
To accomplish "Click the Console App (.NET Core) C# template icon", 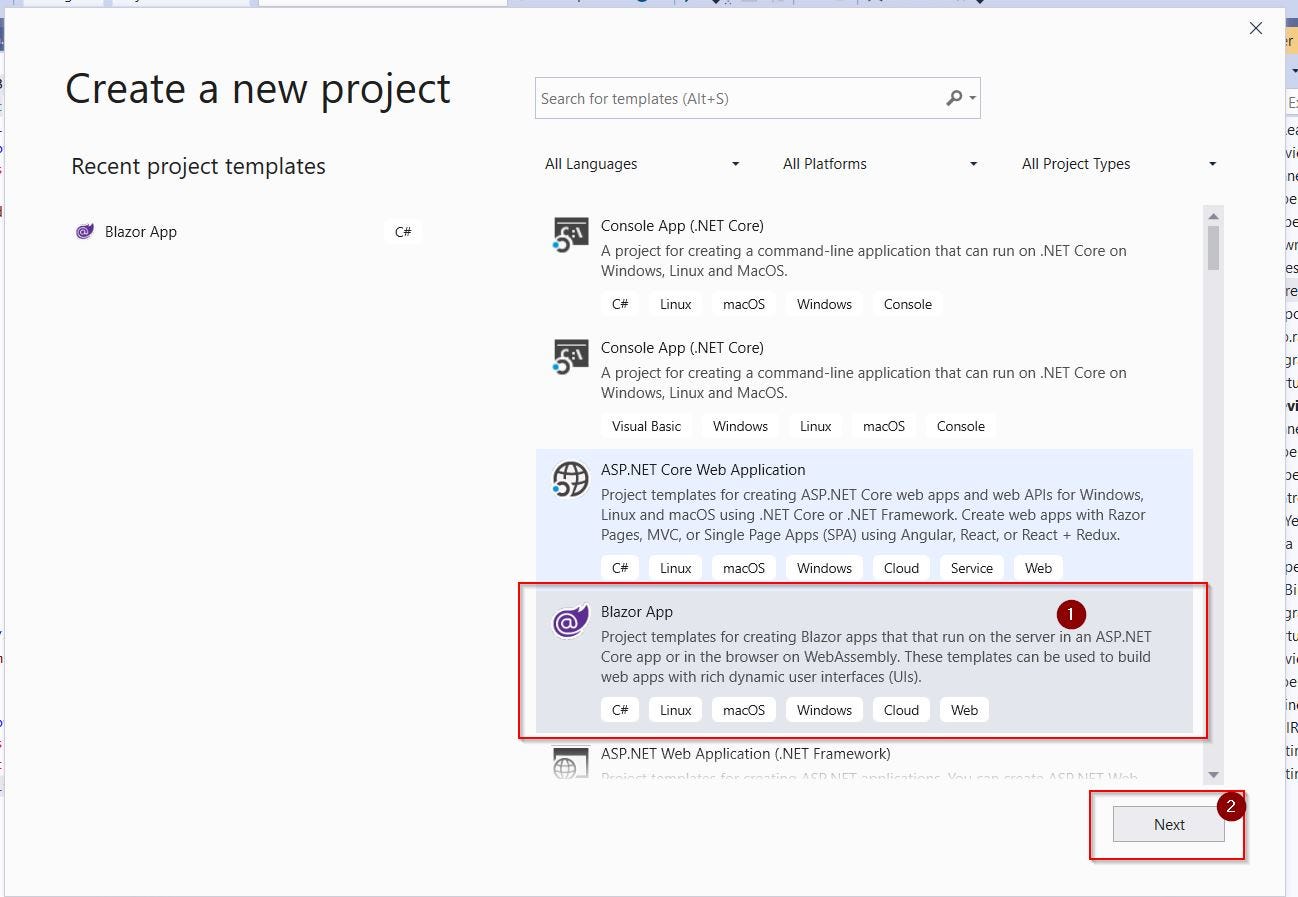I will coord(569,234).
